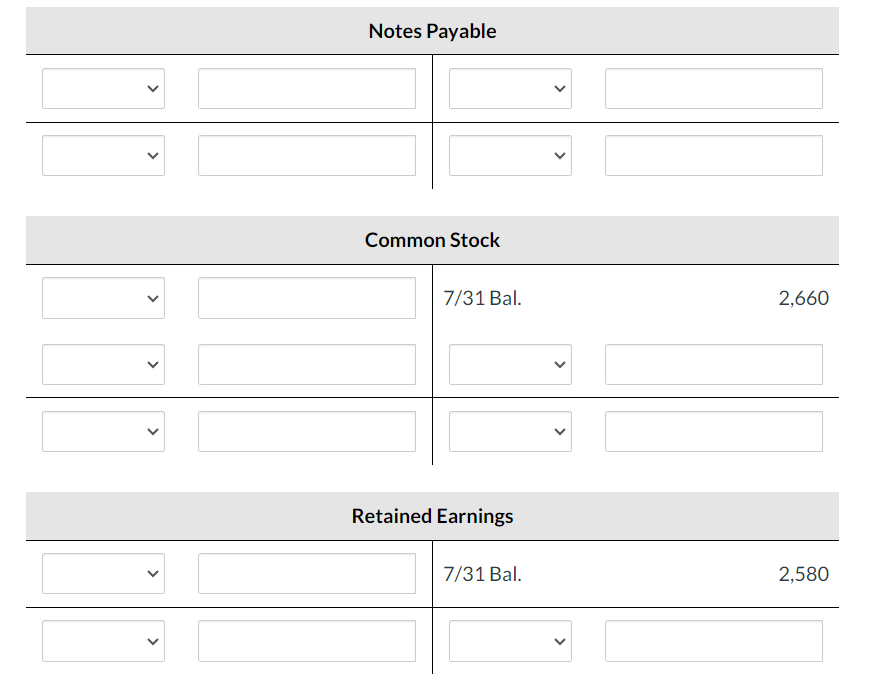
Task: Open the first date dropdown on Retained Earnings debit side
Action: 103,573
